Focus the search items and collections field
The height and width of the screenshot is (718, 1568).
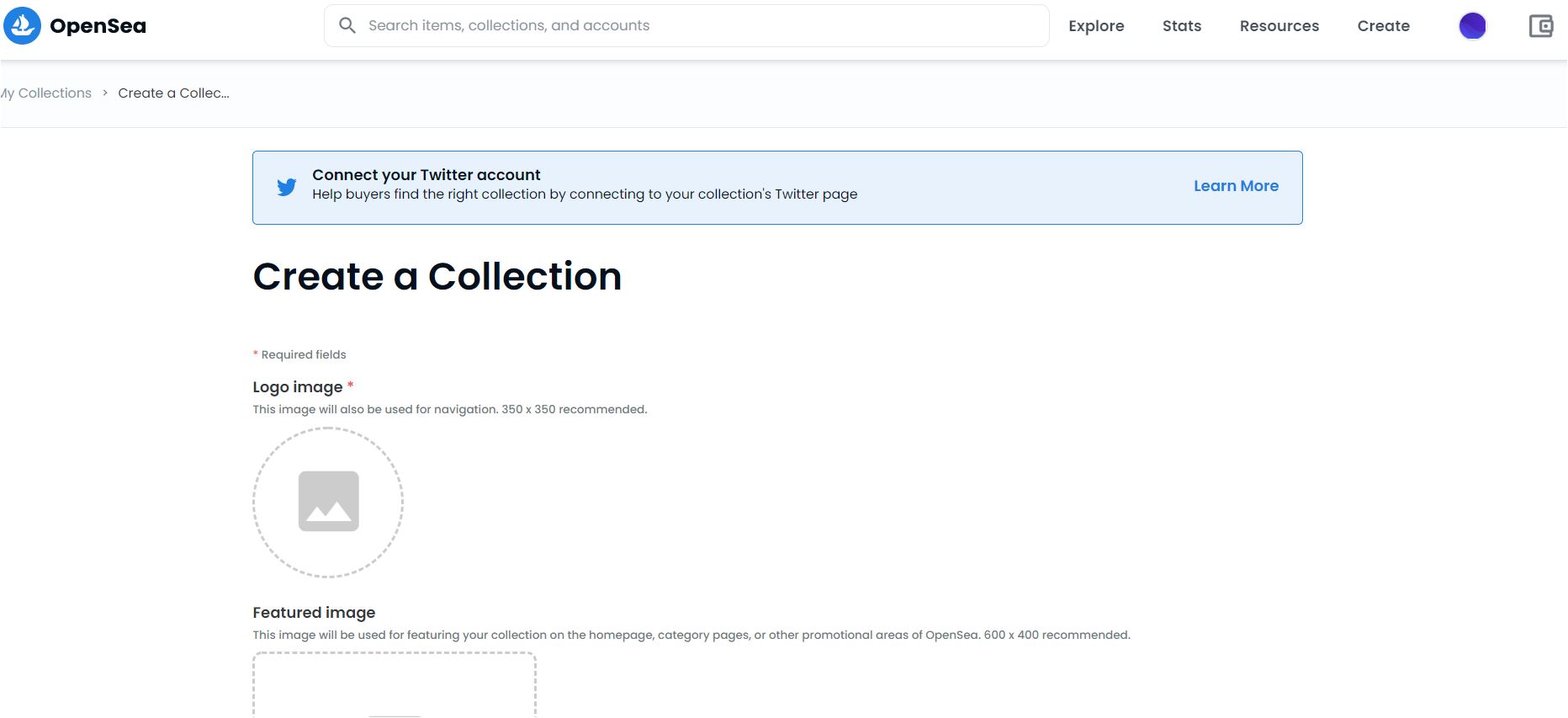coord(698,25)
